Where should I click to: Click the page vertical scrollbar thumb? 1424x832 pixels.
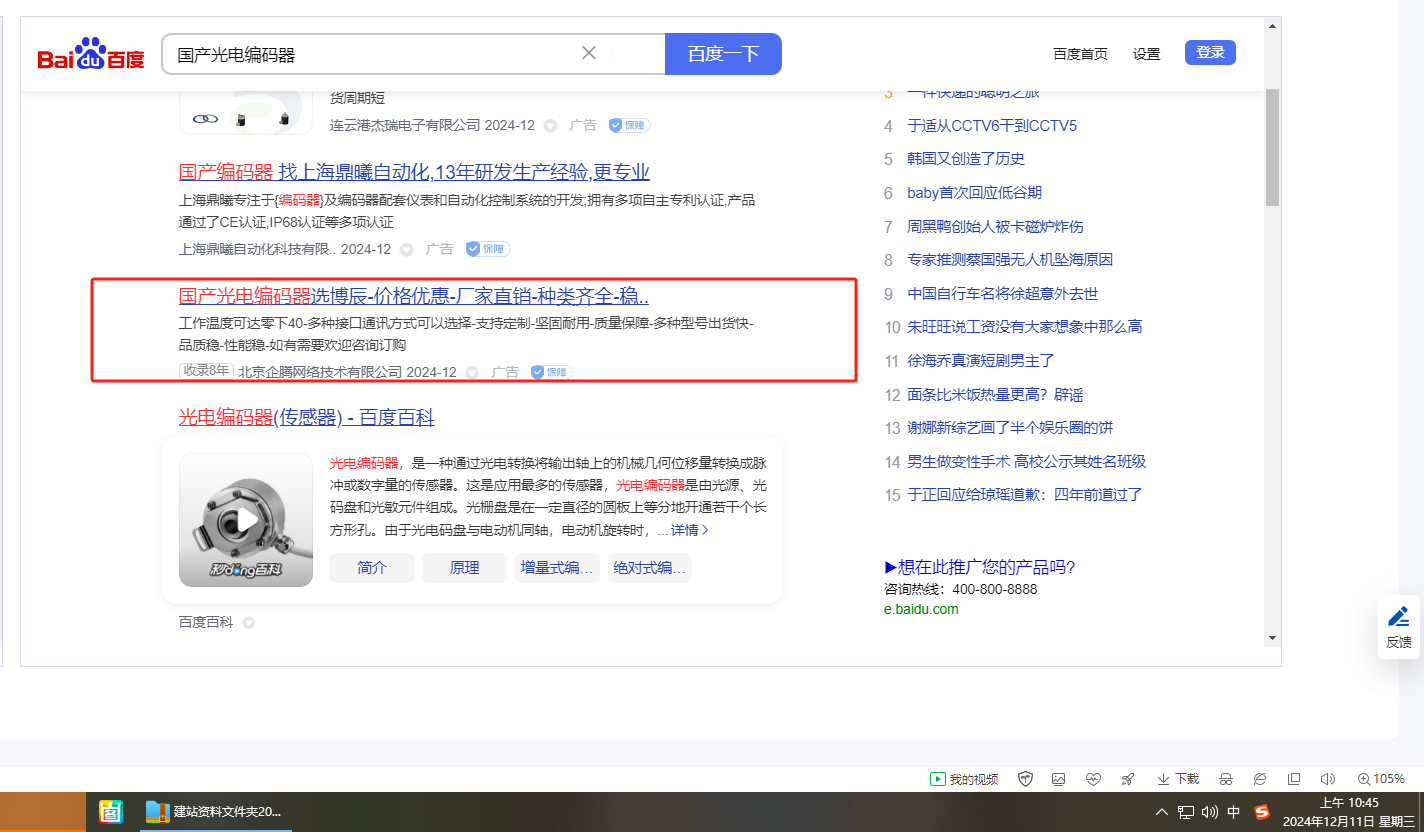[x=1272, y=146]
